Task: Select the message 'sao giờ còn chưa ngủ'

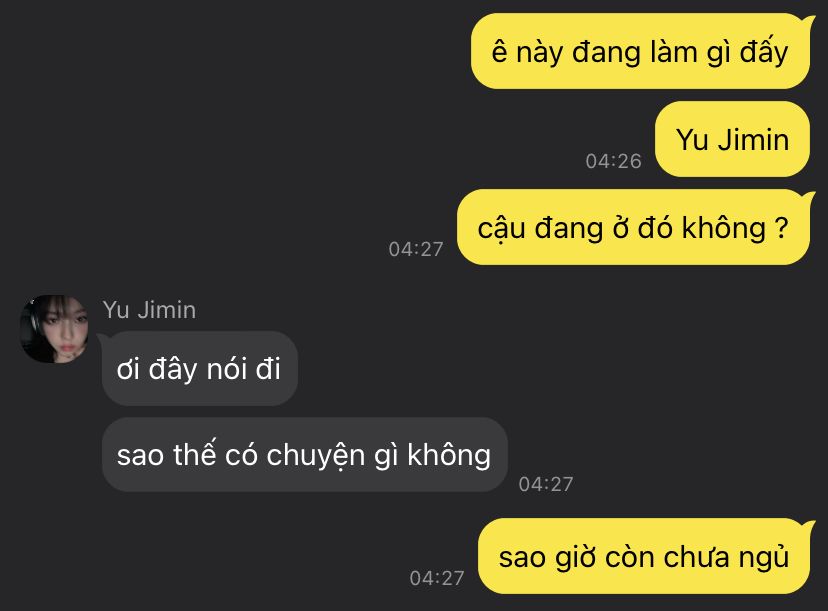Action: (x=644, y=556)
